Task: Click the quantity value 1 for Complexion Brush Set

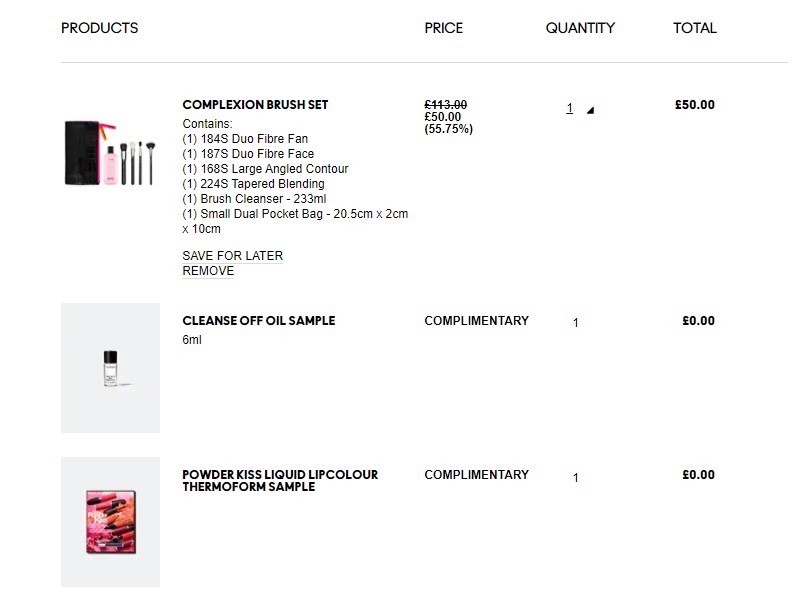Action: 570,108
